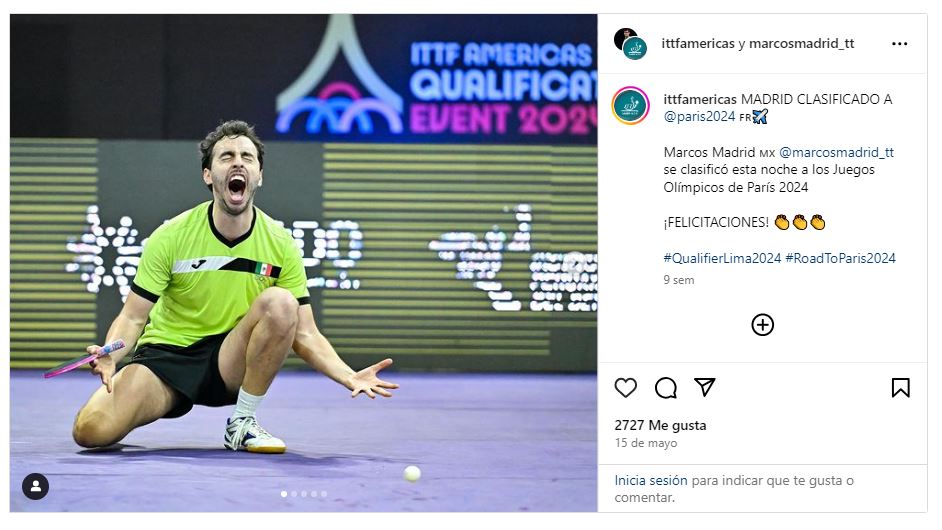Show tagged people via the person icon
Screen dimensions: 942x530
[35, 486]
